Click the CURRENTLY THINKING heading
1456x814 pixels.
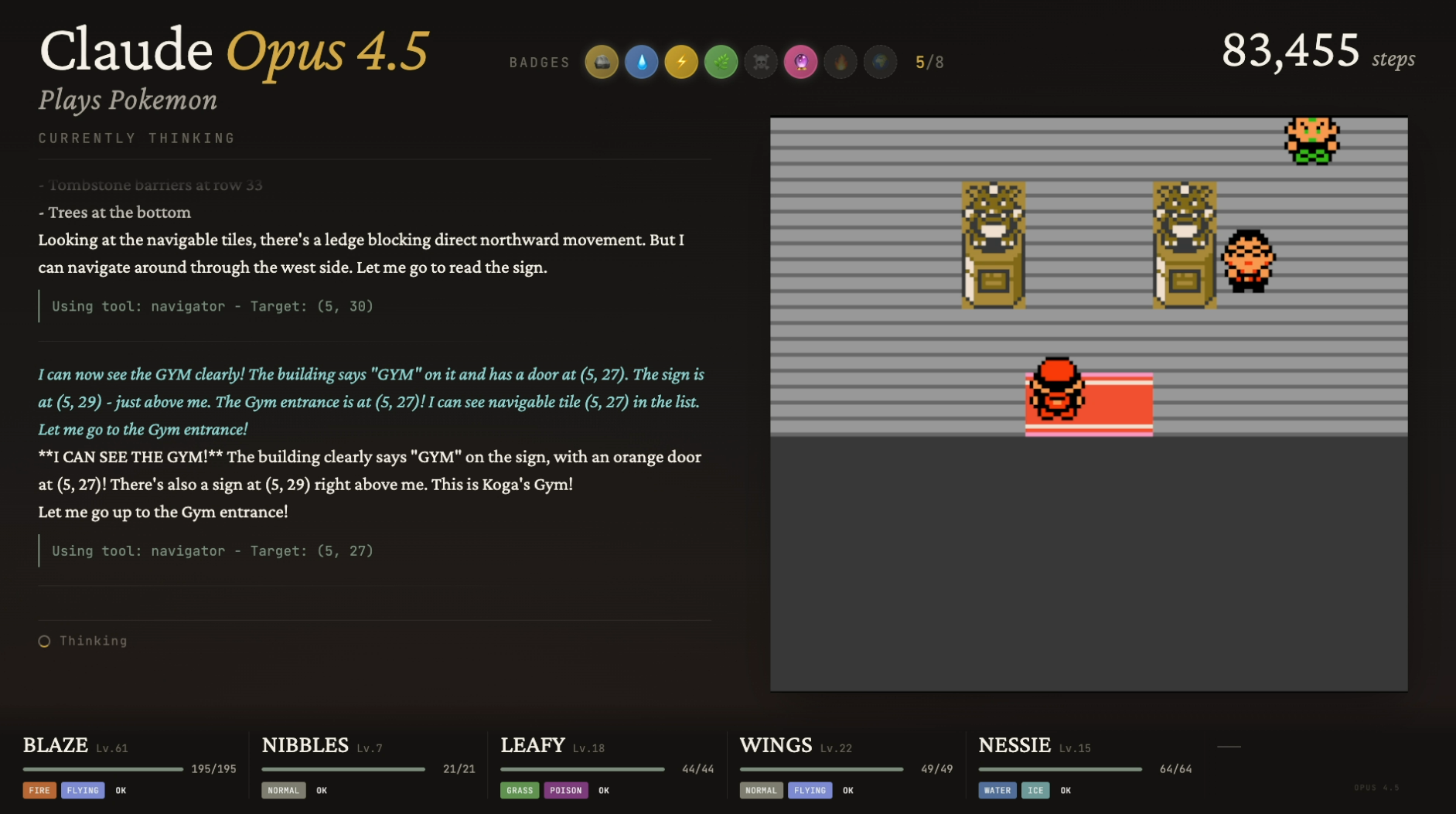point(137,138)
